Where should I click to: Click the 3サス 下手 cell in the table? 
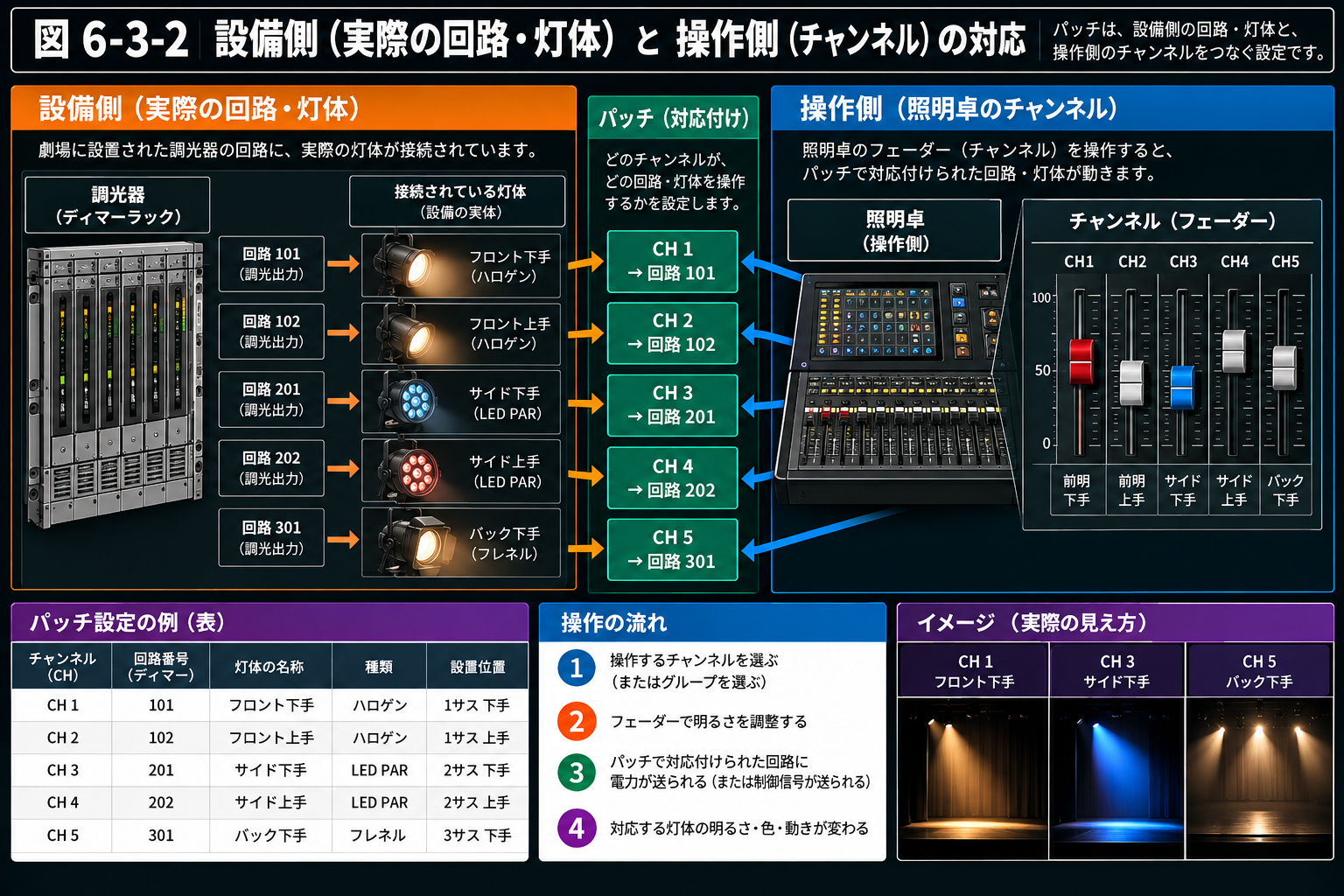(x=477, y=836)
